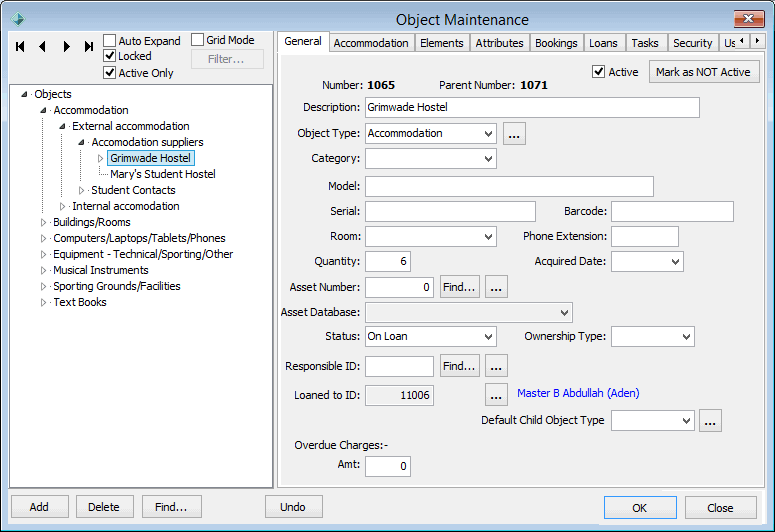Viewport: 775px width, 532px height.
Task: Collapse the Accomodation suppliers node
Action: (81, 142)
